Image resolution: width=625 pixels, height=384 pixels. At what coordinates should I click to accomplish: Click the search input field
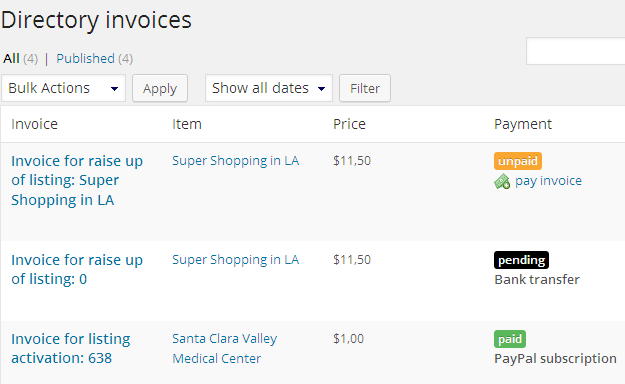(576, 51)
